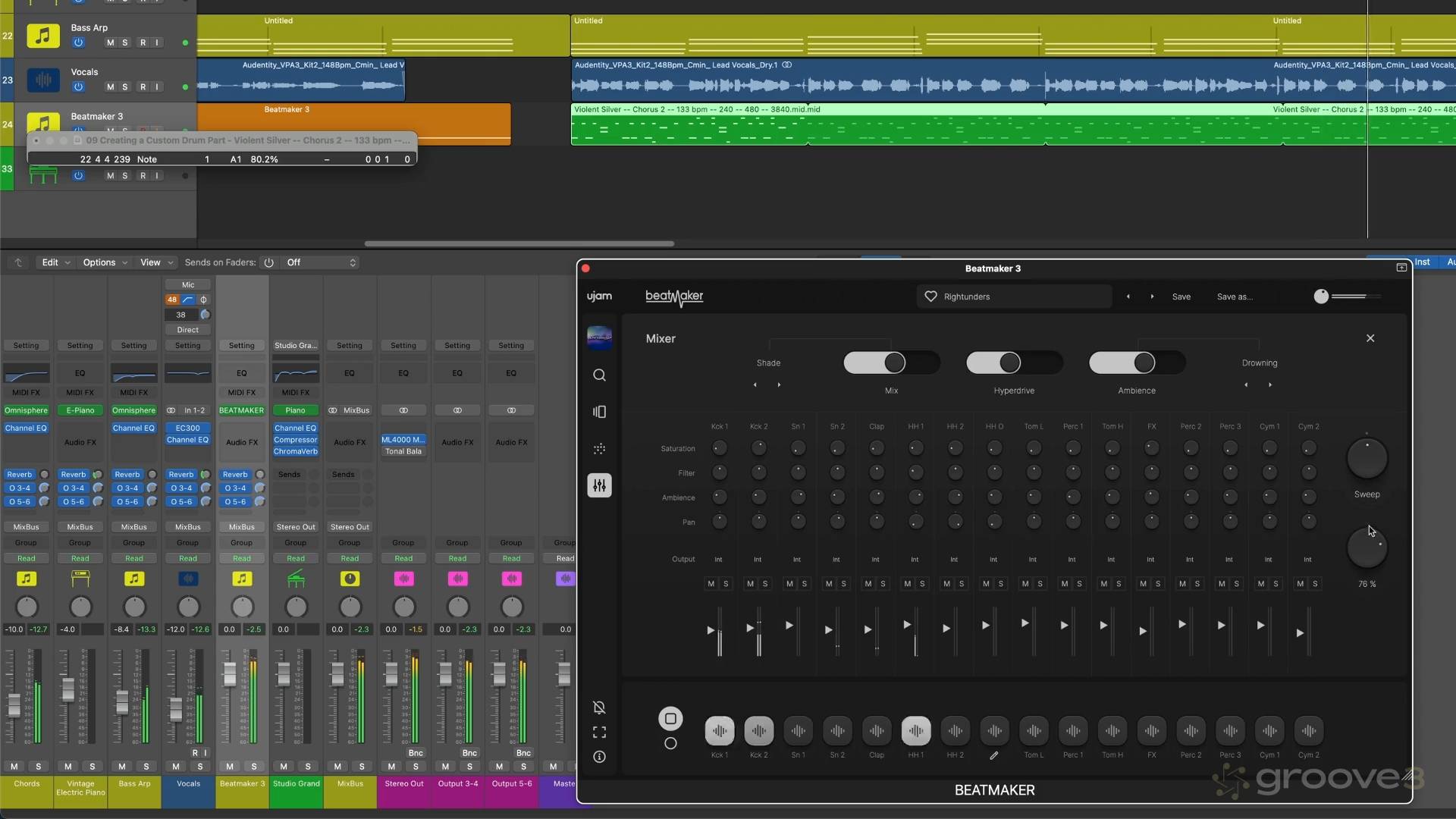Click the info icon at bottom of Beatmaker sidebar
This screenshot has height=819, width=1456.
(x=599, y=757)
